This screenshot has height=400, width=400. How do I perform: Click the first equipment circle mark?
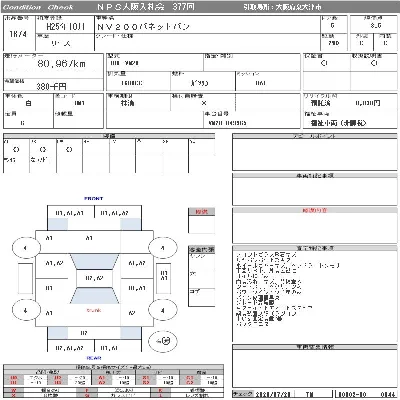tap(16, 149)
